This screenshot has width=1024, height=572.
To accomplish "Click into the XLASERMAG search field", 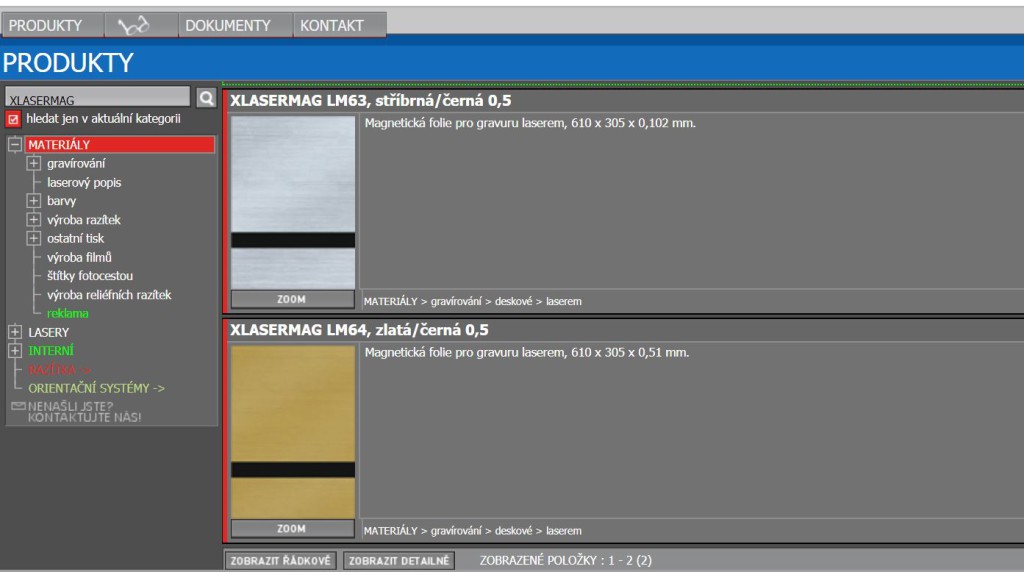I will coord(96,98).
